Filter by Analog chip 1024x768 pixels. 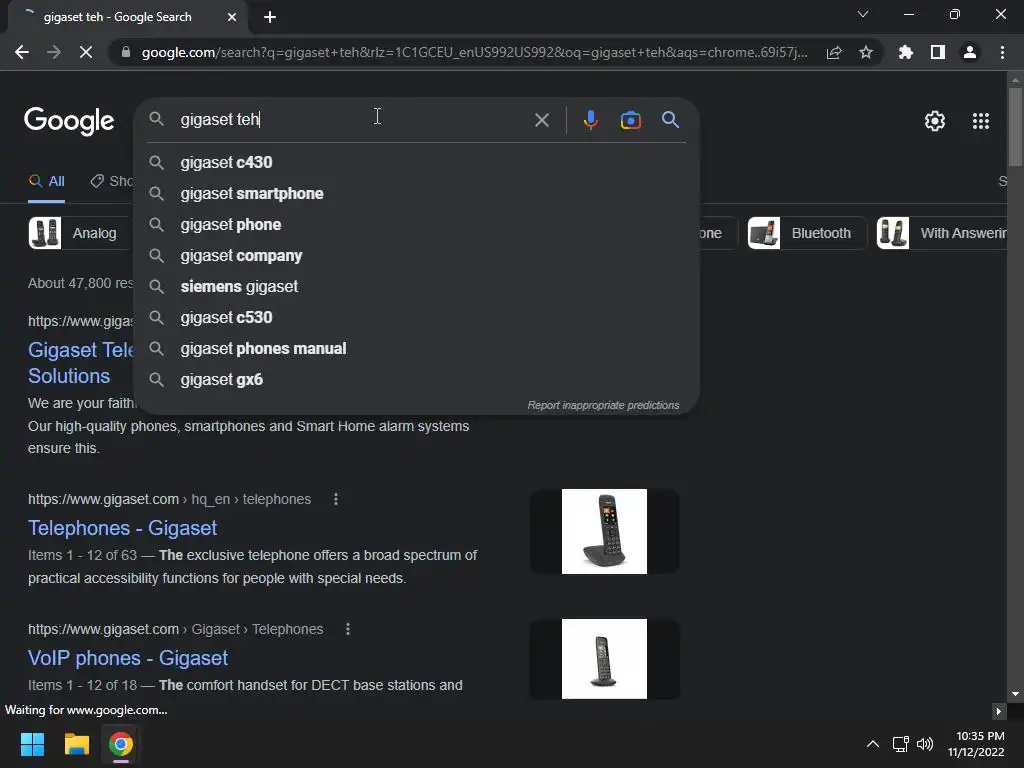(79, 233)
